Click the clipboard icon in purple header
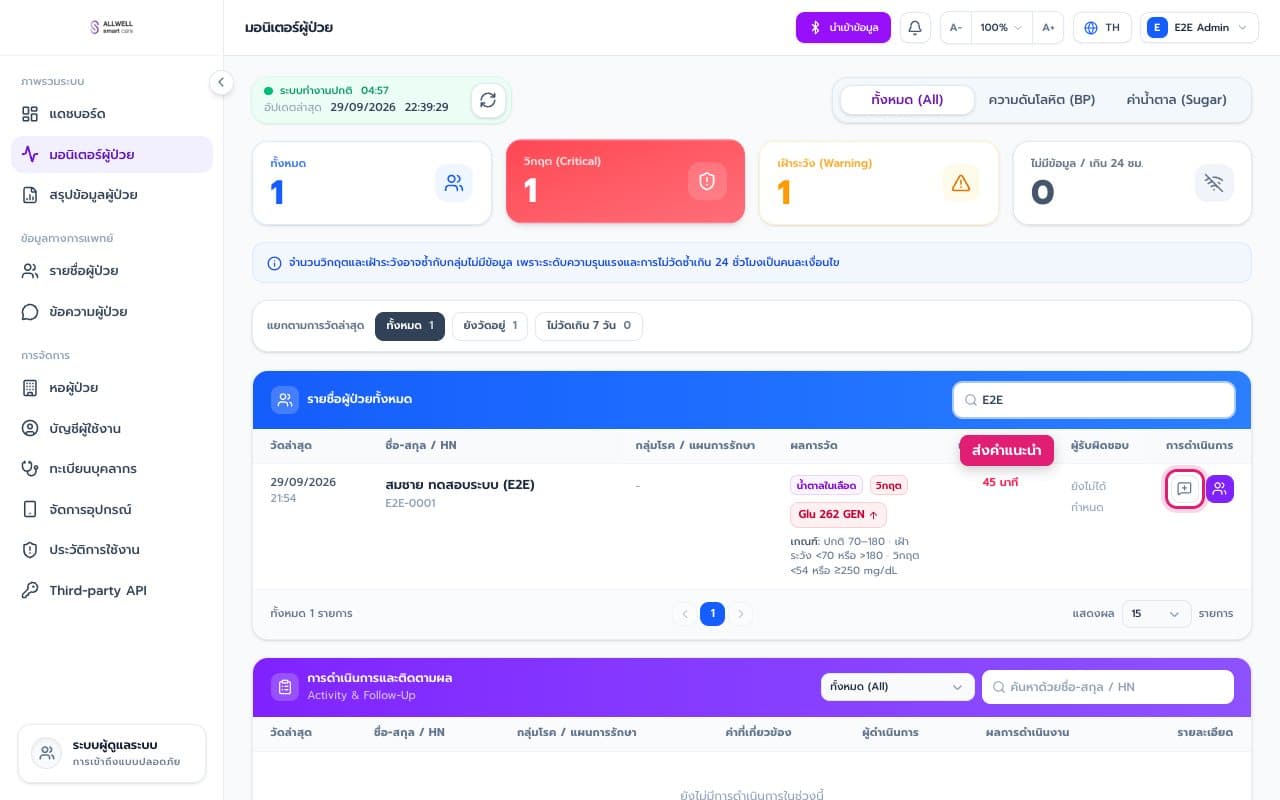The width and height of the screenshot is (1280, 800). click(x=285, y=687)
